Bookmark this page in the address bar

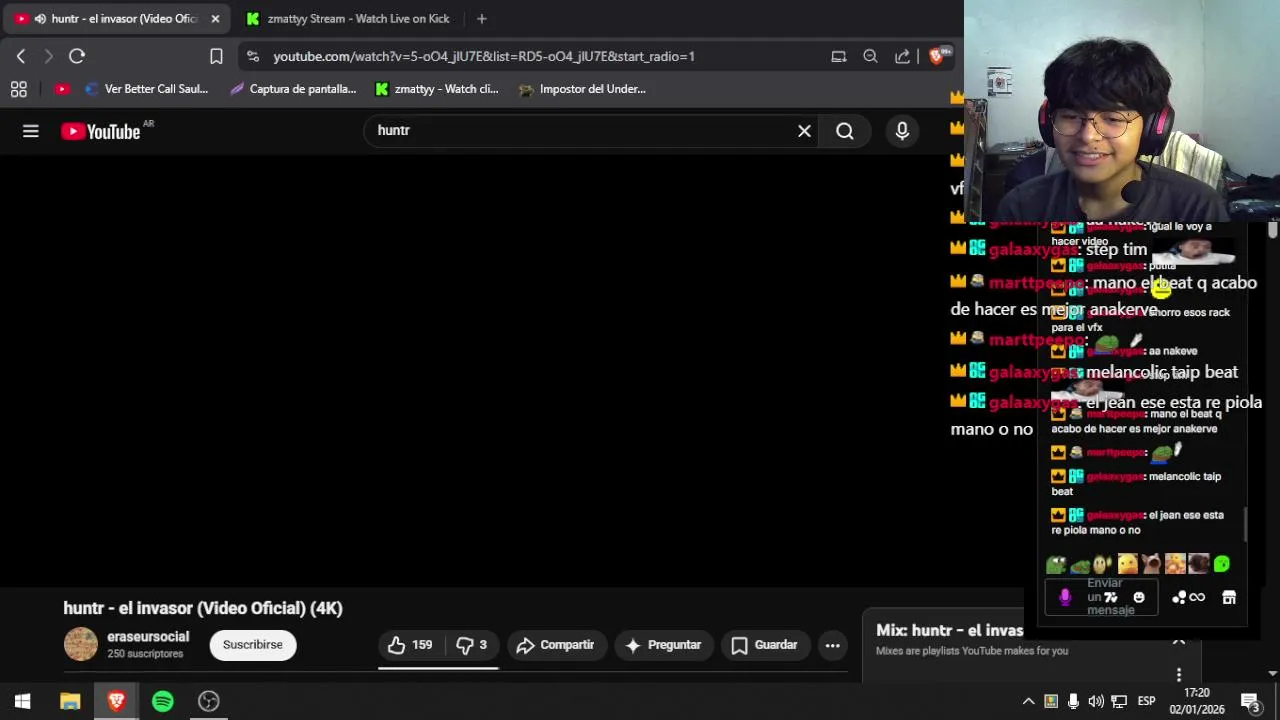tap(216, 57)
